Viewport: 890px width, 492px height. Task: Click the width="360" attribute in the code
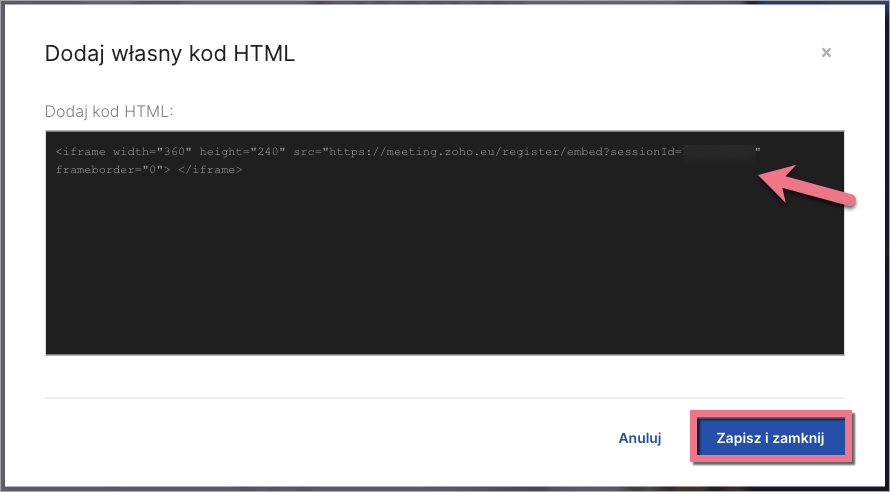153,152
